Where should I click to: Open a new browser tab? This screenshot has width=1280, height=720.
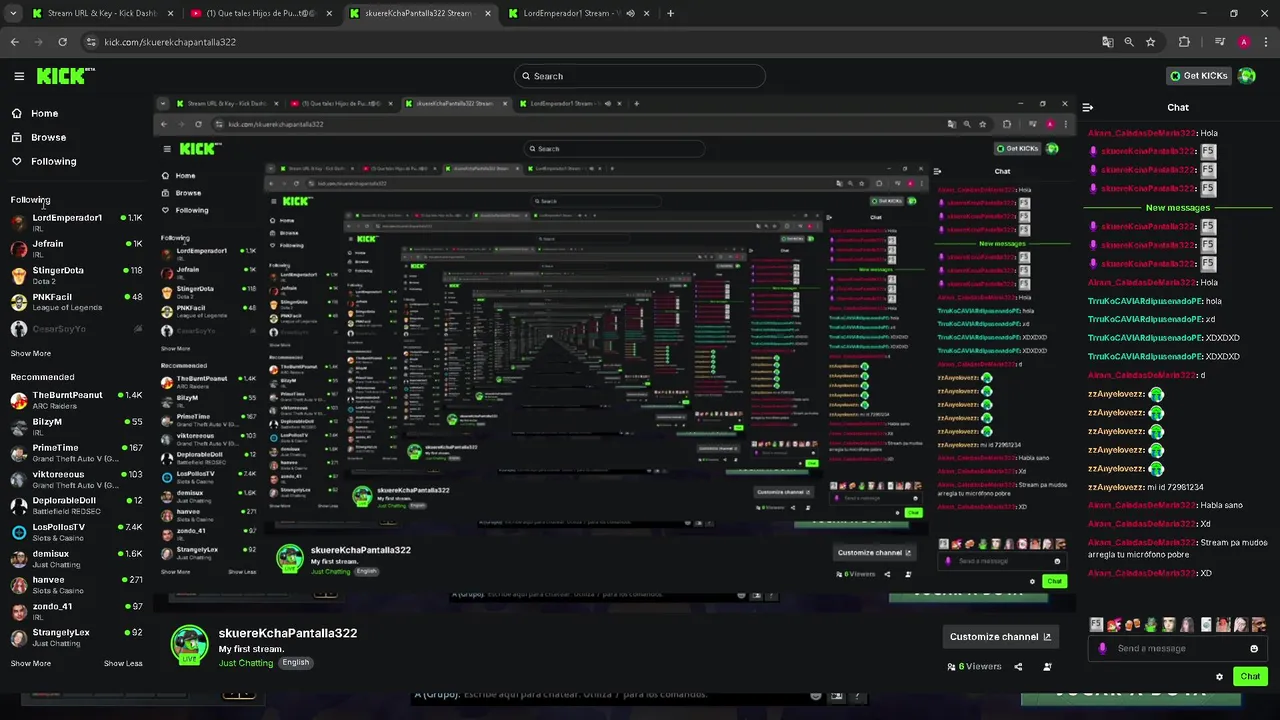point(670,13)
